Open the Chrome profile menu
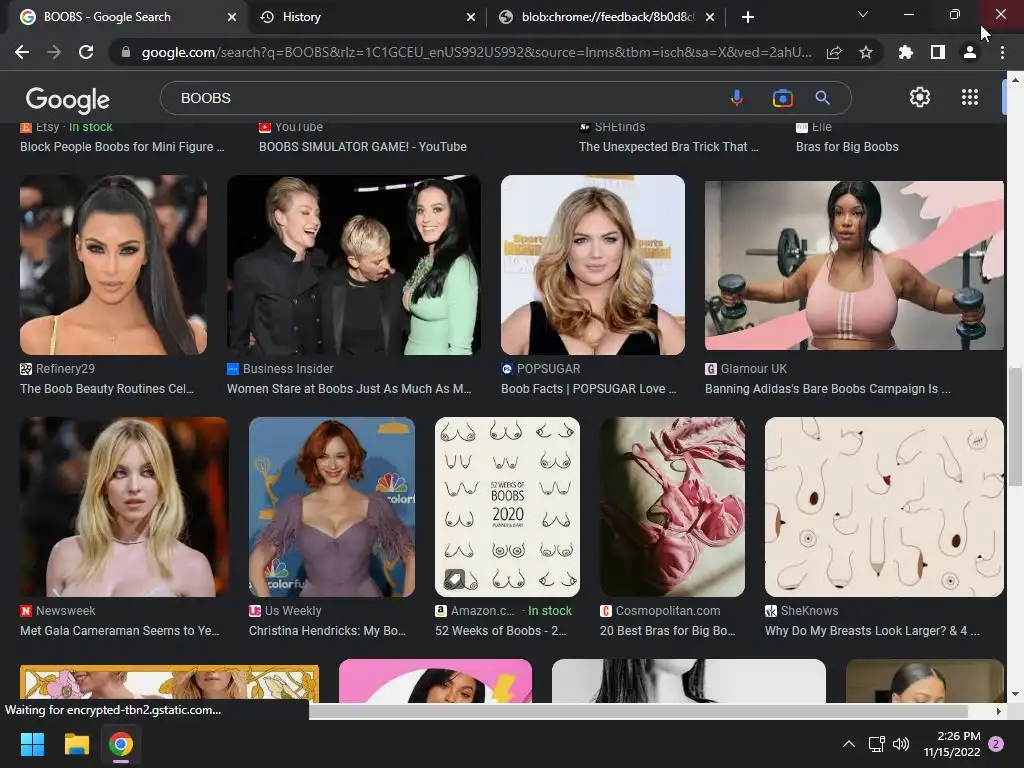Image resolution: width=1024 pixels, height=768 pixels. point(970,52)
